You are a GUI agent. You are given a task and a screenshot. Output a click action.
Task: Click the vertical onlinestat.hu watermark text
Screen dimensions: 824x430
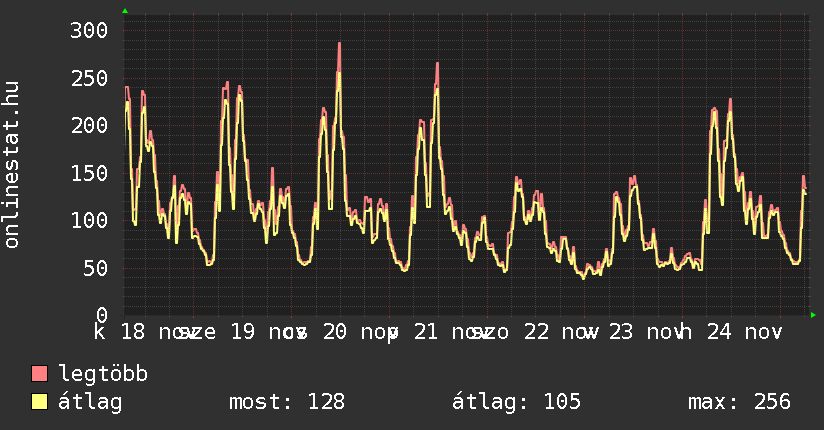(x=12, y=165)
